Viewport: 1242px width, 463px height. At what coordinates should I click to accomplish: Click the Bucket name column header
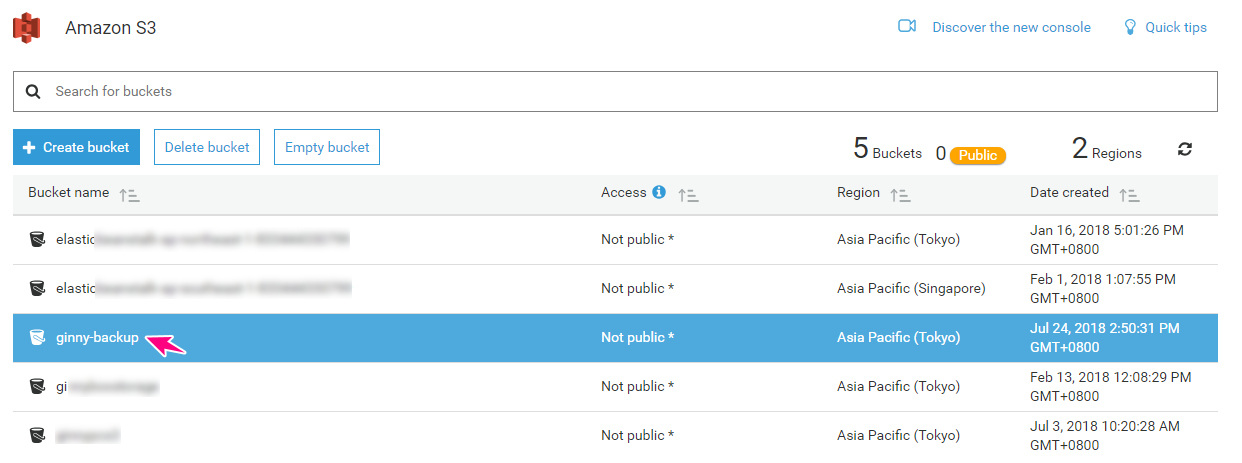[x=68, y=192]
